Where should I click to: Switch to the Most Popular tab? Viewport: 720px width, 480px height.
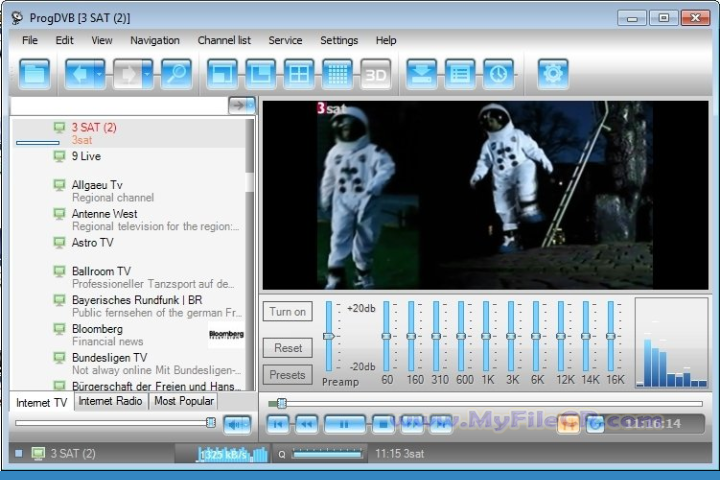click(184, 401)
